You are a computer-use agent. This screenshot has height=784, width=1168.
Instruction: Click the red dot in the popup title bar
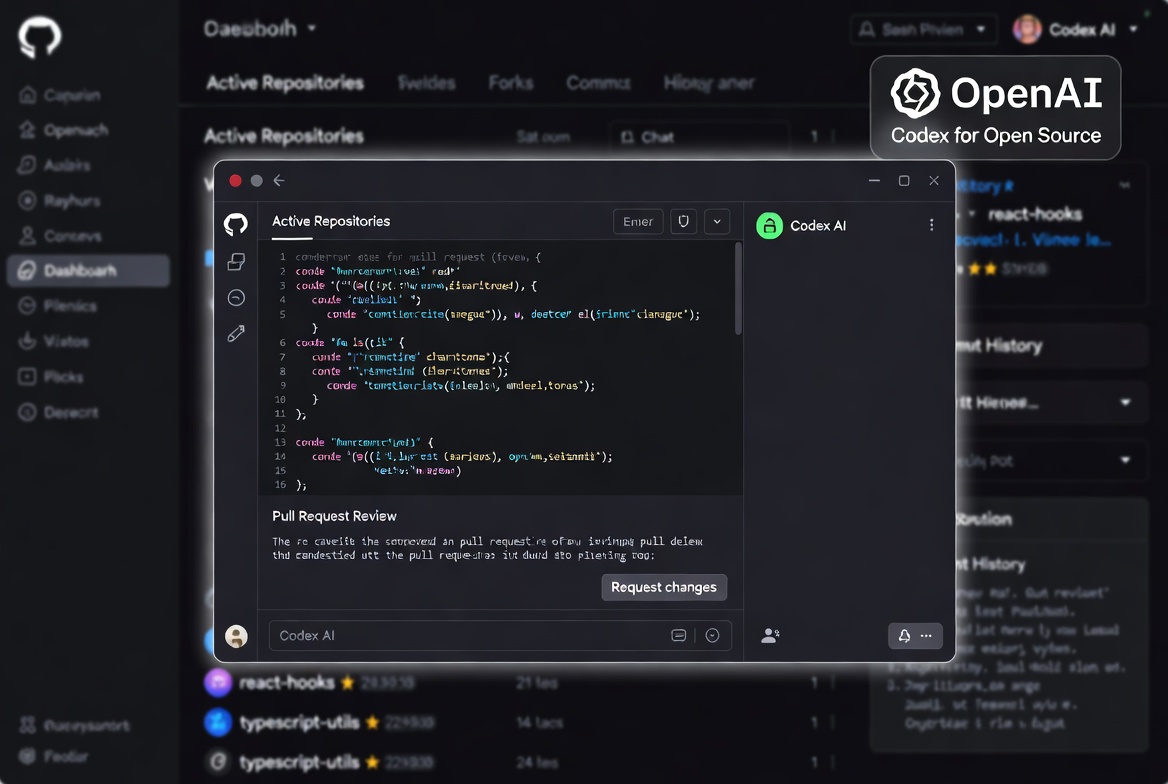coord(235,180)
